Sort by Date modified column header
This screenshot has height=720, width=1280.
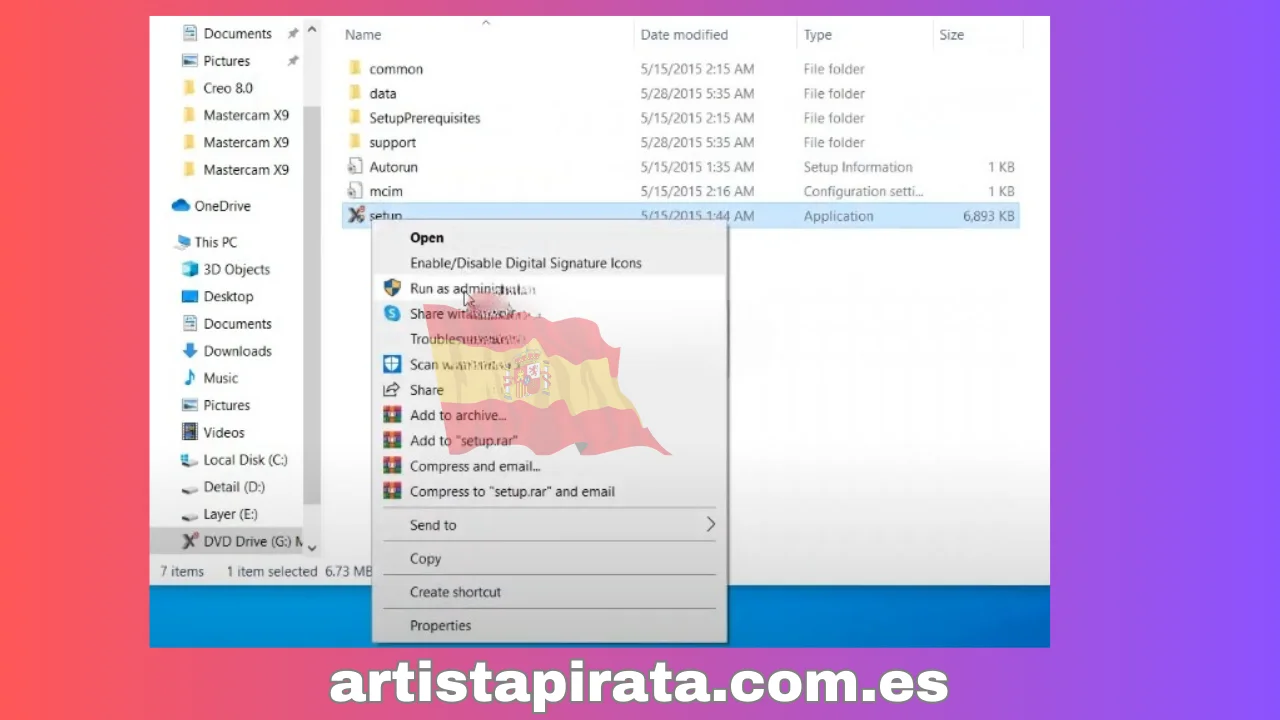coord(684,34)
